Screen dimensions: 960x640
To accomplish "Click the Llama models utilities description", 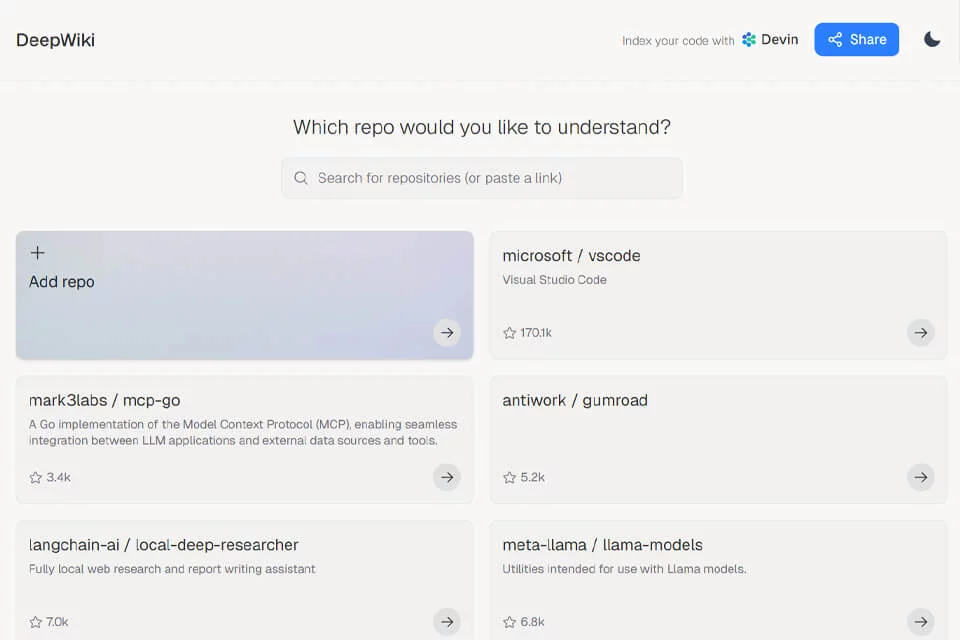I will 624,569.
